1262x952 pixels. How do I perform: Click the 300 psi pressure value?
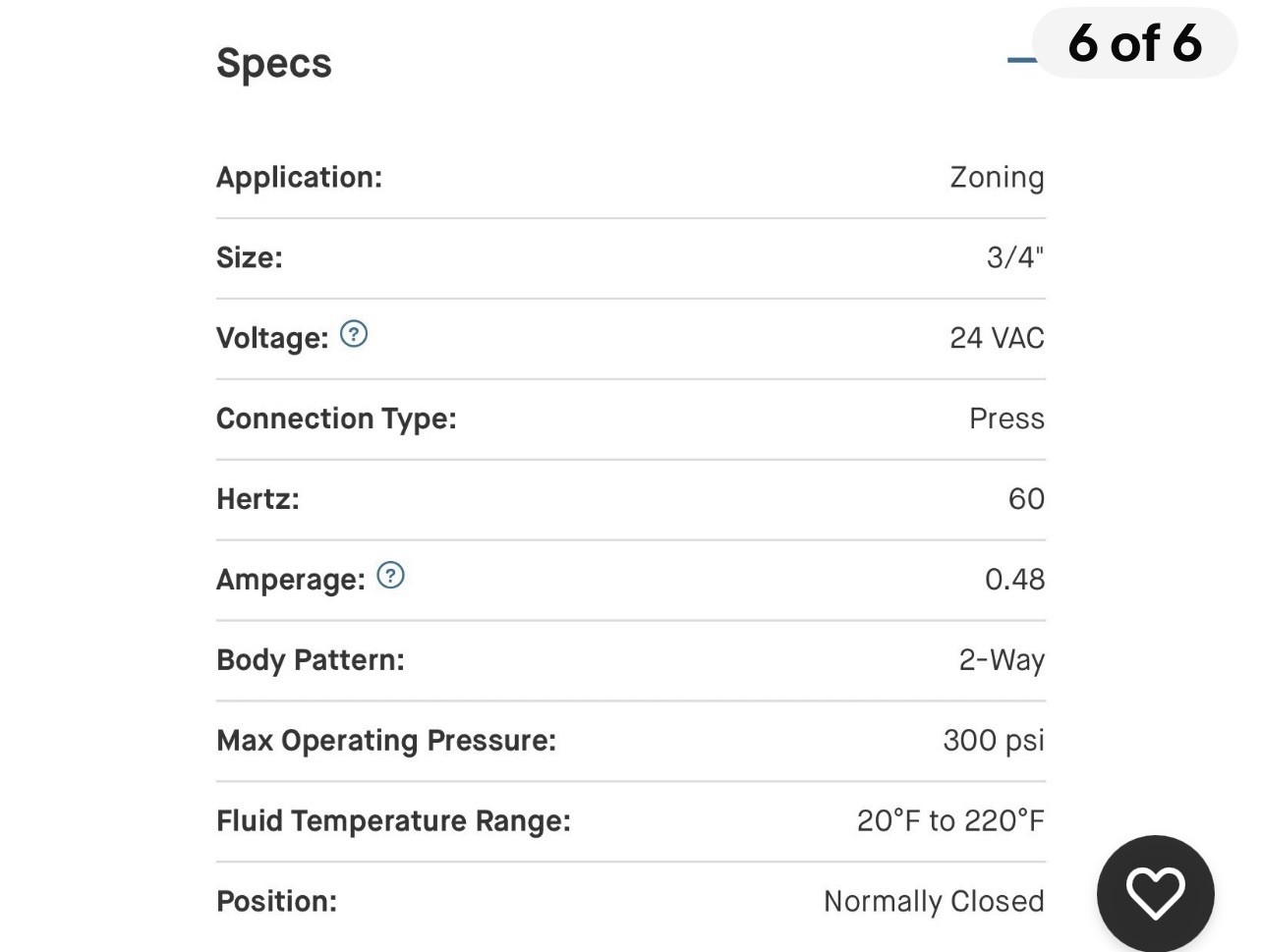tap(994, 740)
